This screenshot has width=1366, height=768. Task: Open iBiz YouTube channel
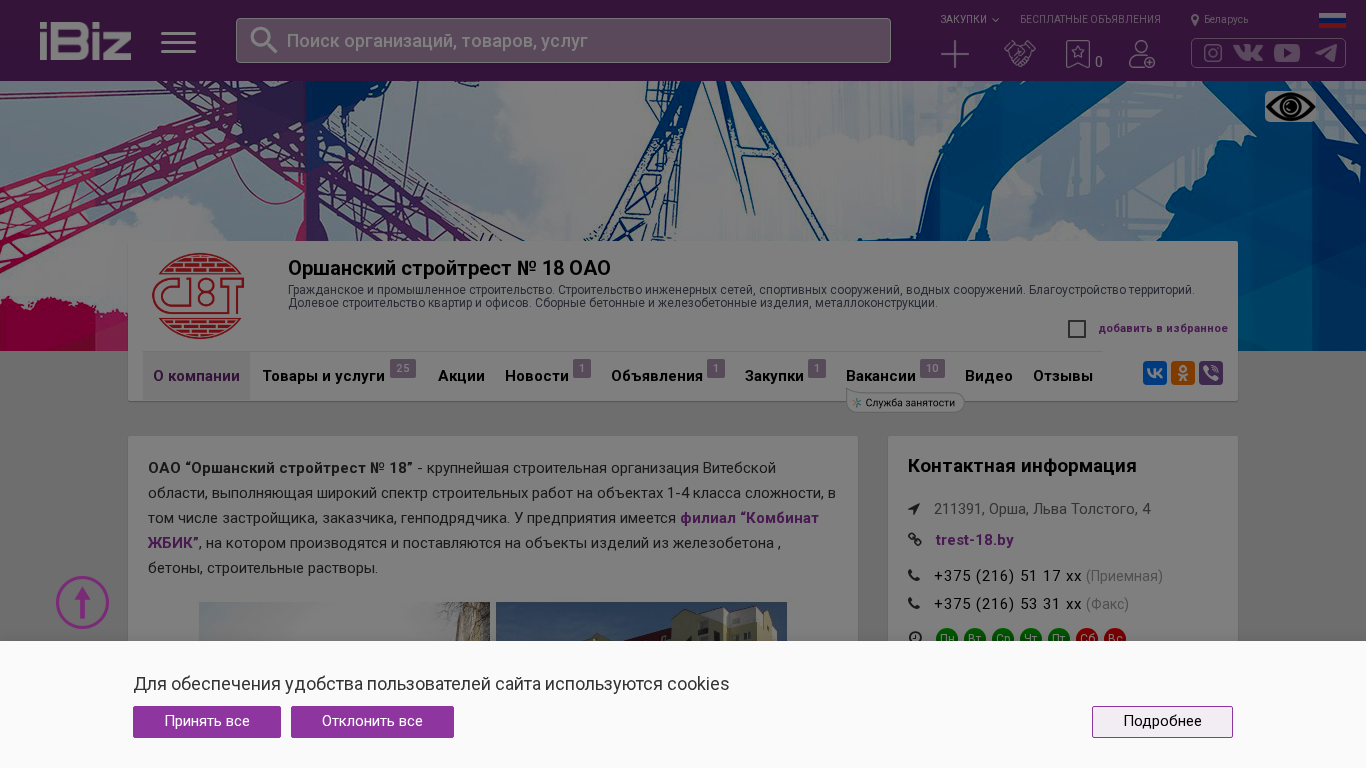click(1287, 53)
